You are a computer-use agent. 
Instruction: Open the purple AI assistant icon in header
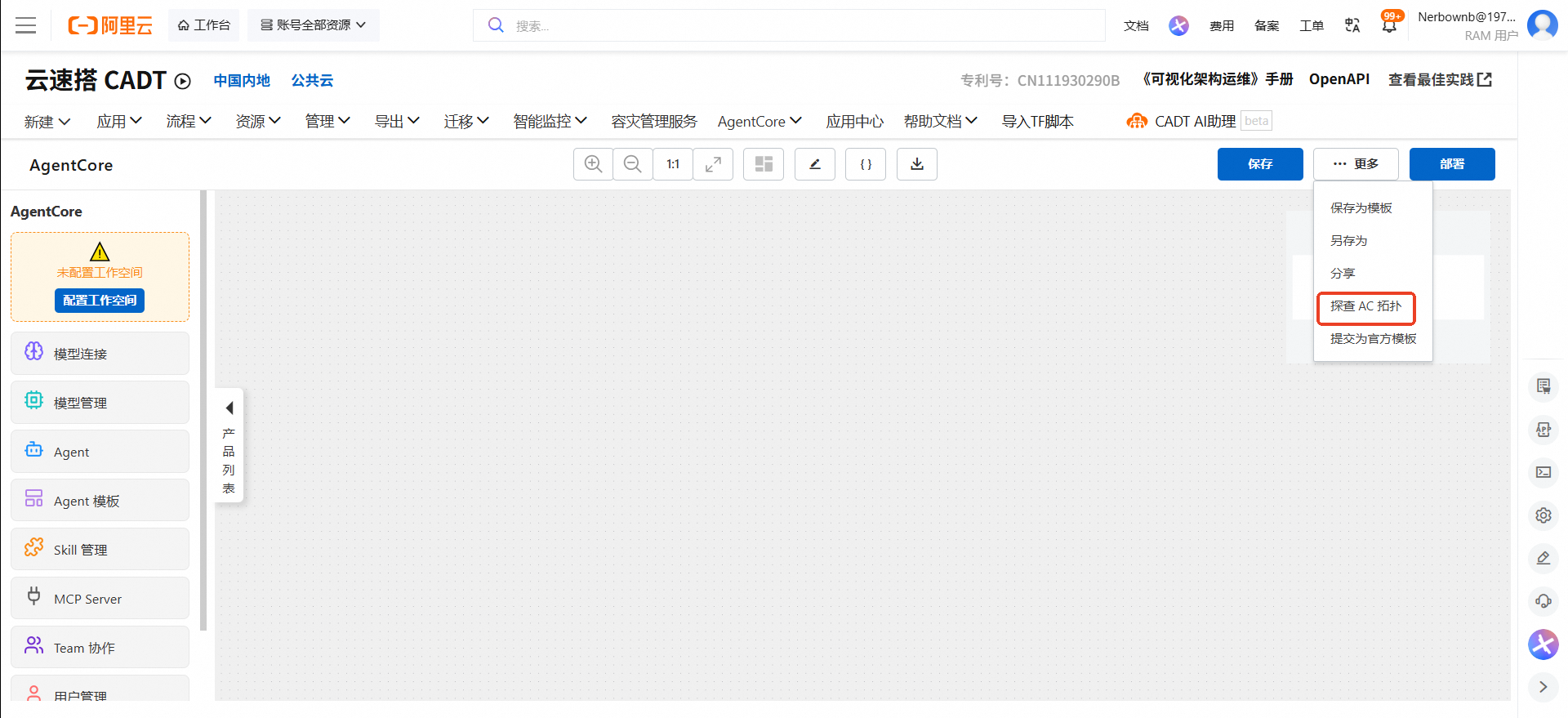point(1178,25)
